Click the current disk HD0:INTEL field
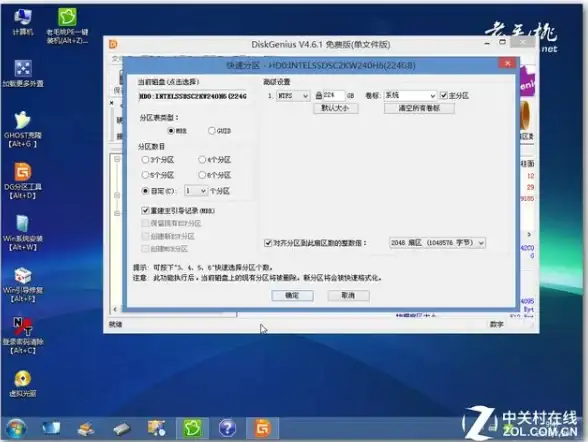 click(193, 96)
